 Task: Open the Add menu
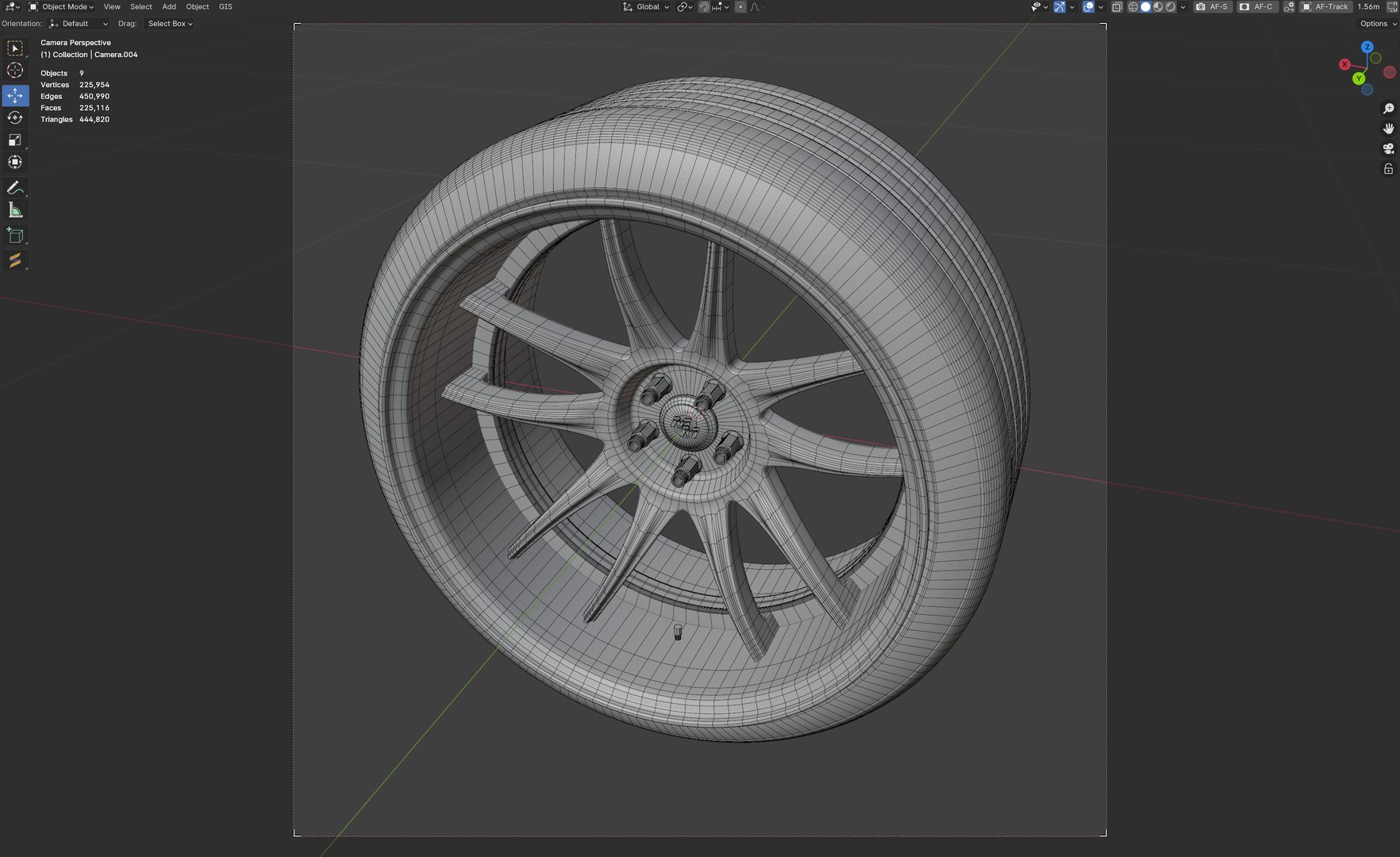[x=169, y=7]
